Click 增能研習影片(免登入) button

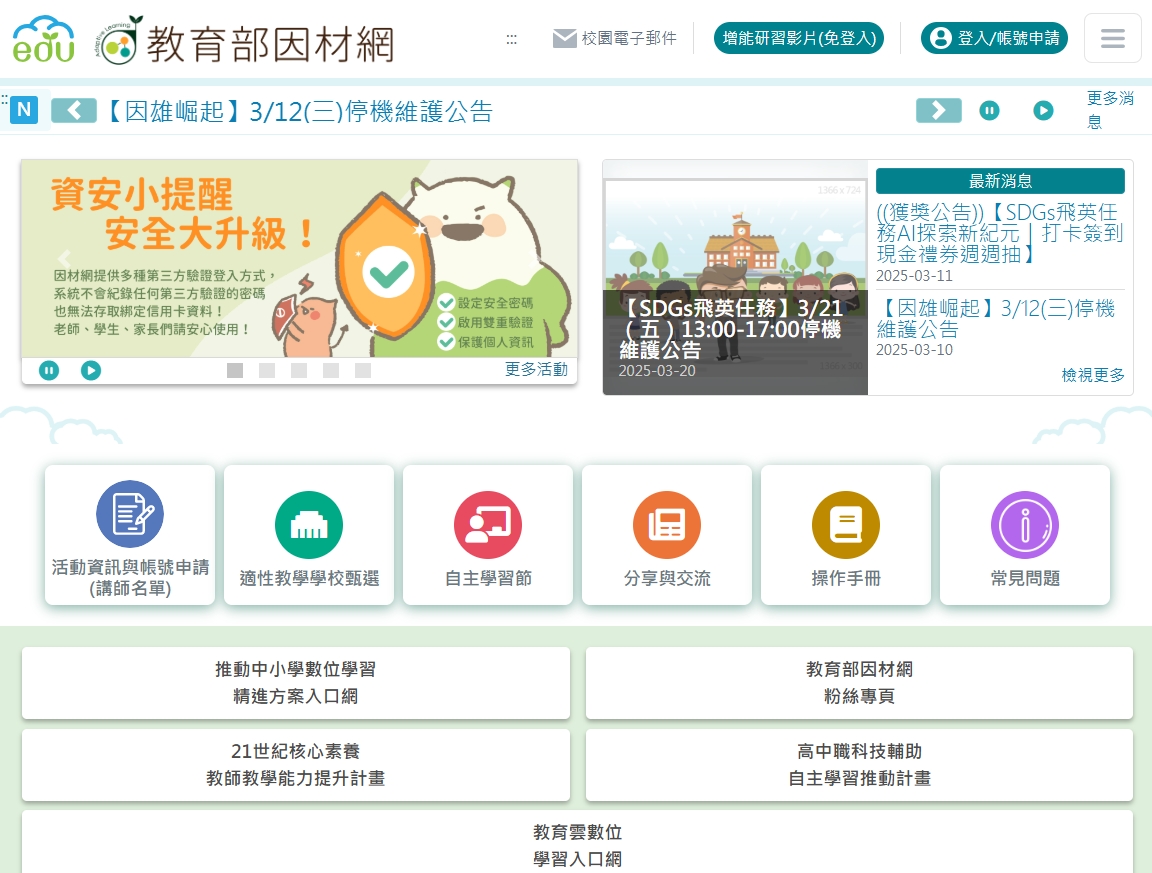(x=799, y=38)
